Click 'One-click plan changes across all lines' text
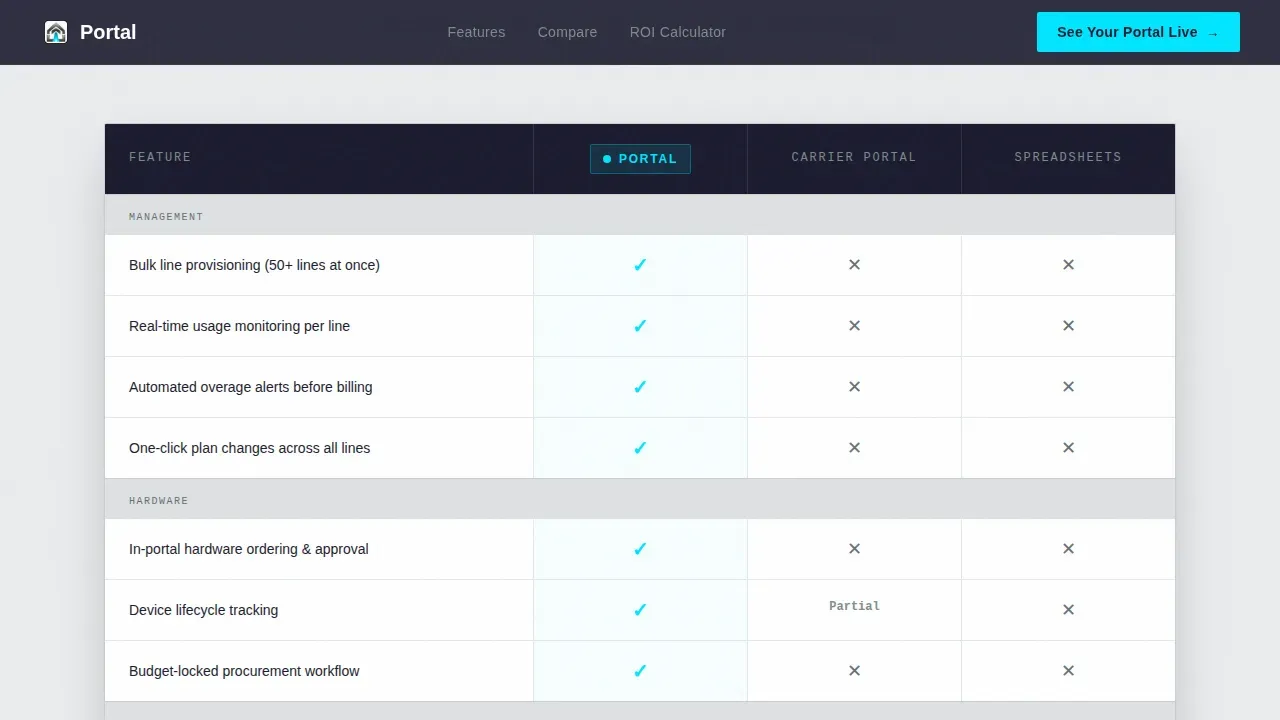Screen dimensions: 1280x720 click(x=249, y=448)
